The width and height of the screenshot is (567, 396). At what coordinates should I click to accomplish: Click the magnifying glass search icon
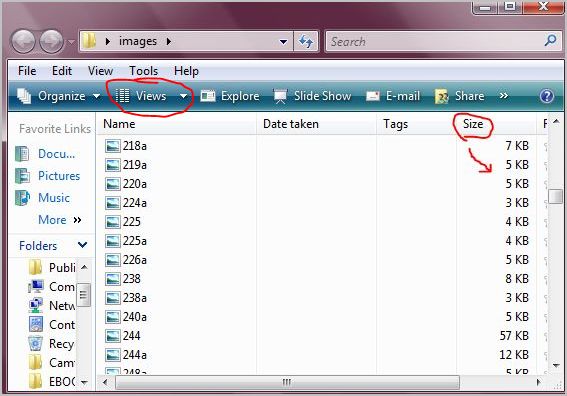tap(550, 41)
